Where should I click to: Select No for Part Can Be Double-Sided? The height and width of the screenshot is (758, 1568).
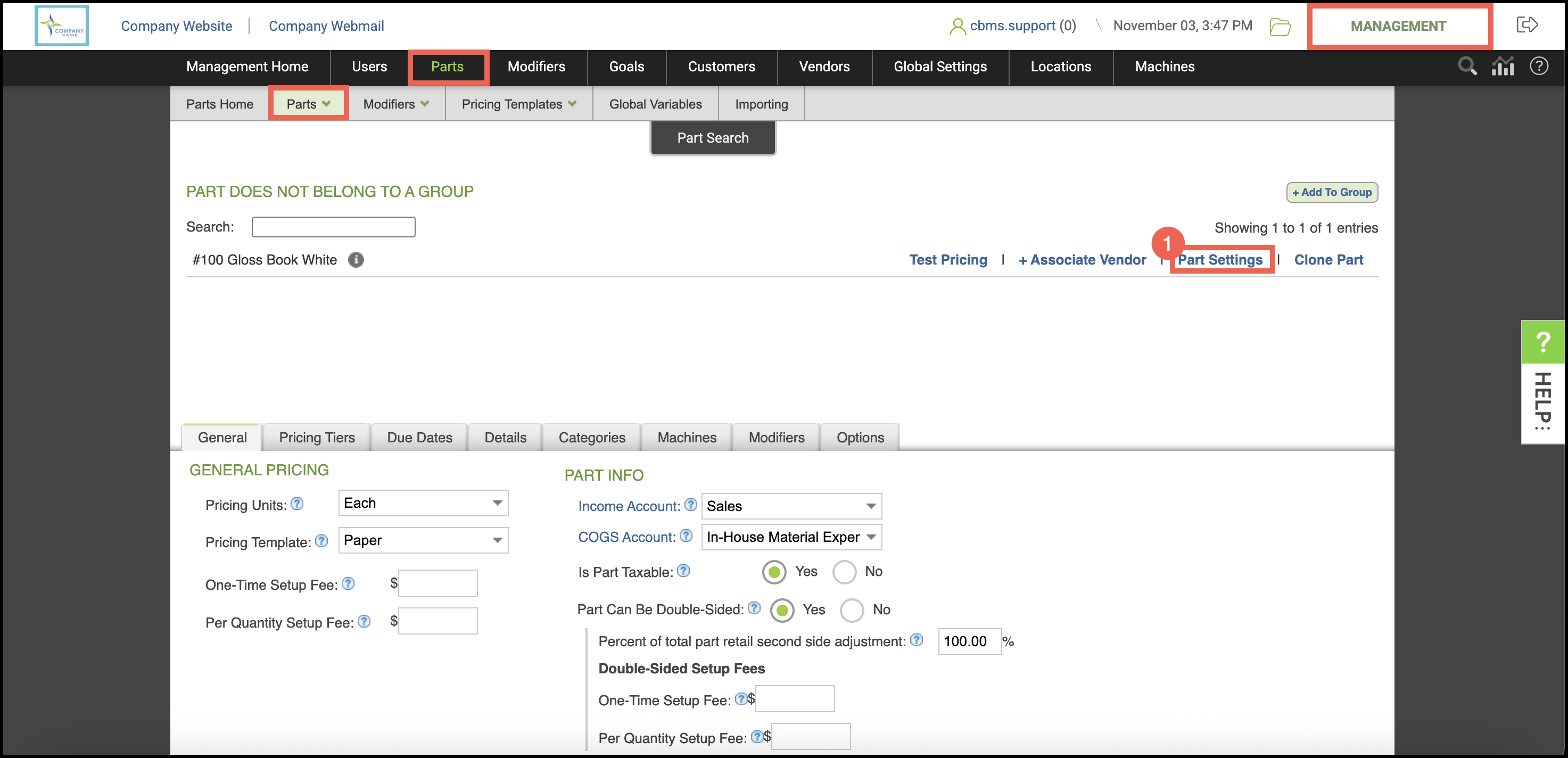(852, 610)
